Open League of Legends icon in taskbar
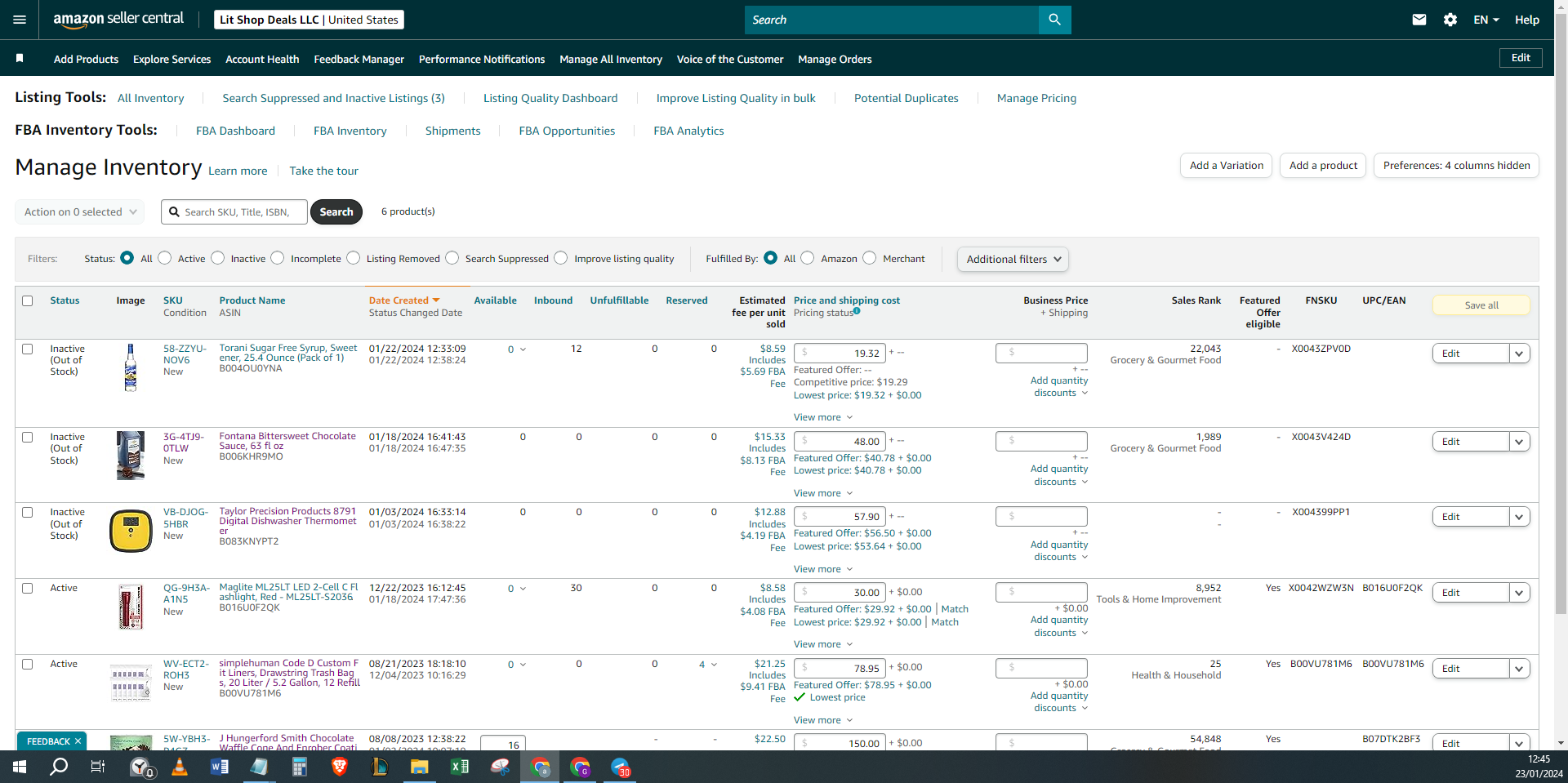This screenshot has width=1568, height=783. click(380, 767)
